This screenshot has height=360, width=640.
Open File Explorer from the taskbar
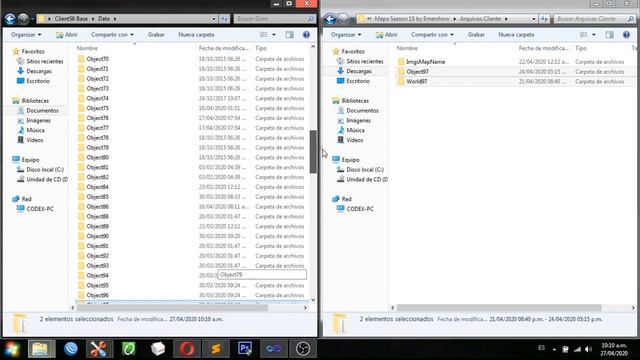coord(41,349)
